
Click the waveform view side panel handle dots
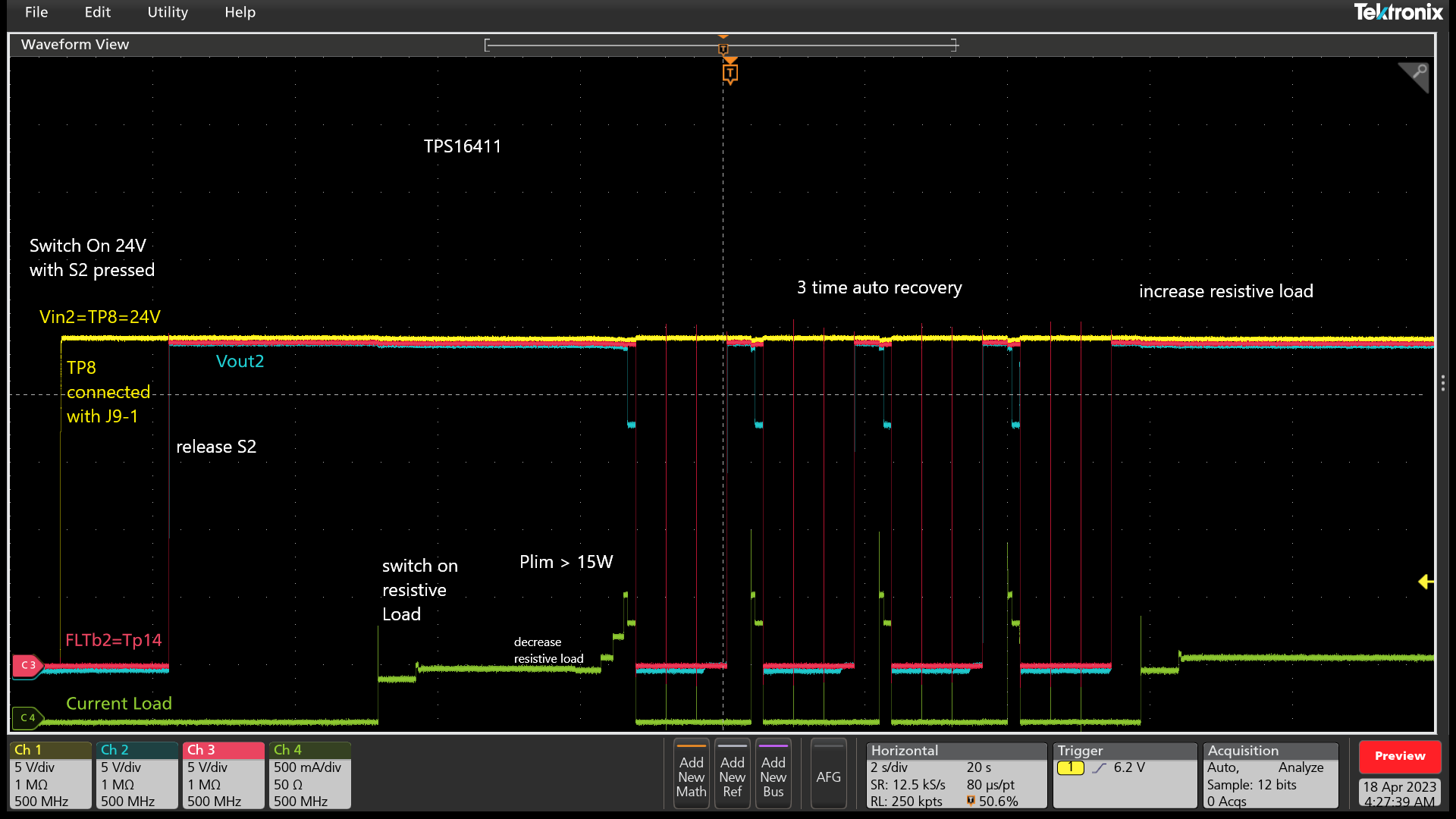1442,383
